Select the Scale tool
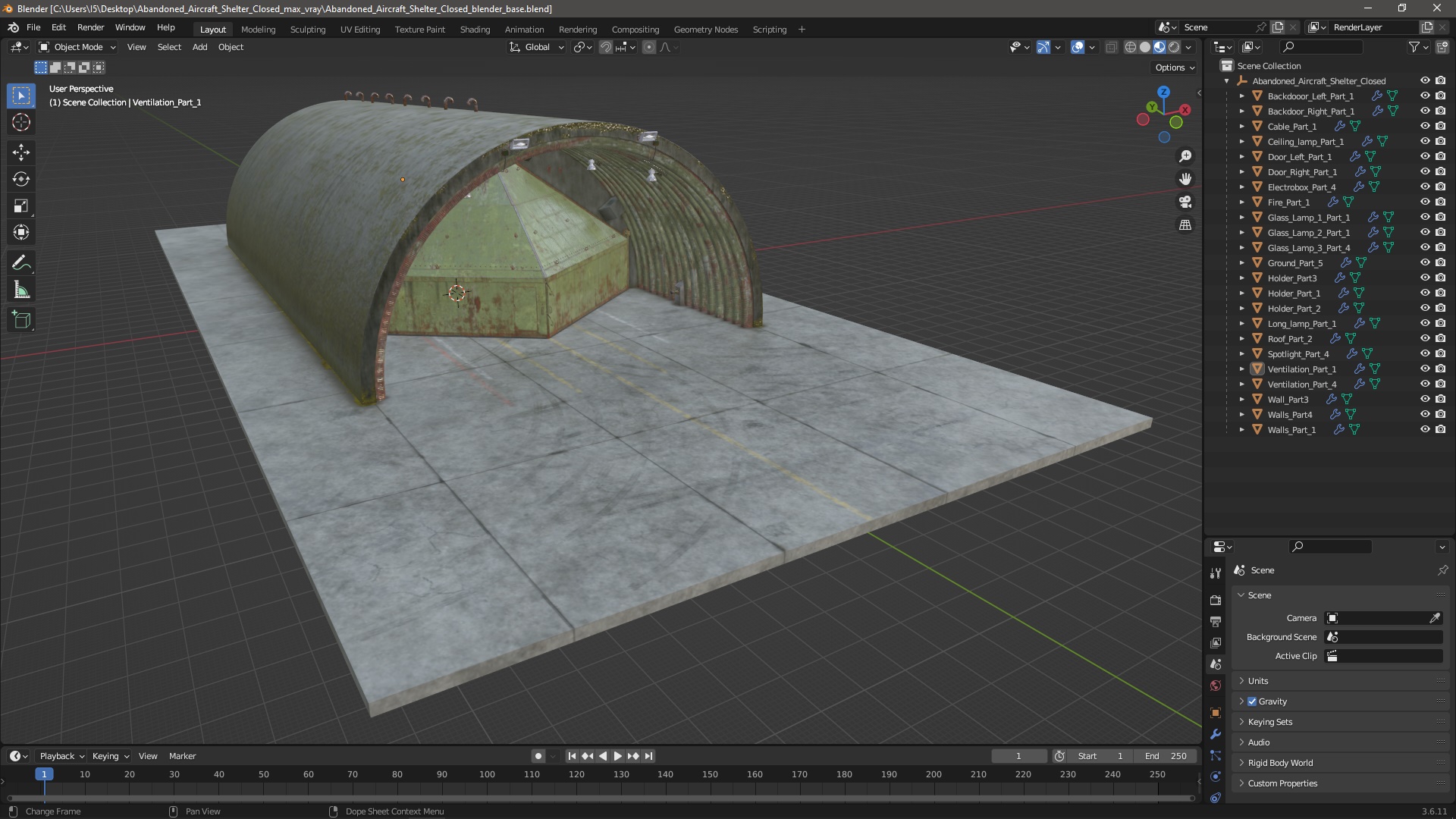 [x=21, y=206]
